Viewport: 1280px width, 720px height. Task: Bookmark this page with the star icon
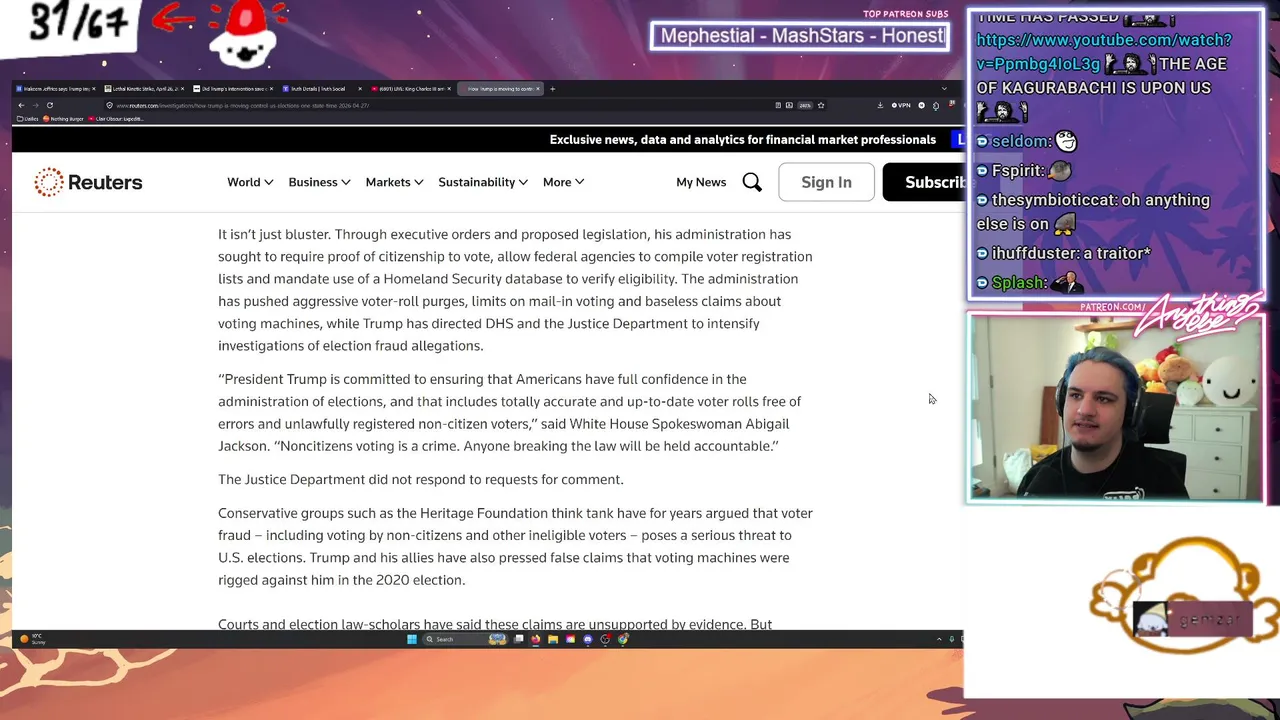coord(821,105)
